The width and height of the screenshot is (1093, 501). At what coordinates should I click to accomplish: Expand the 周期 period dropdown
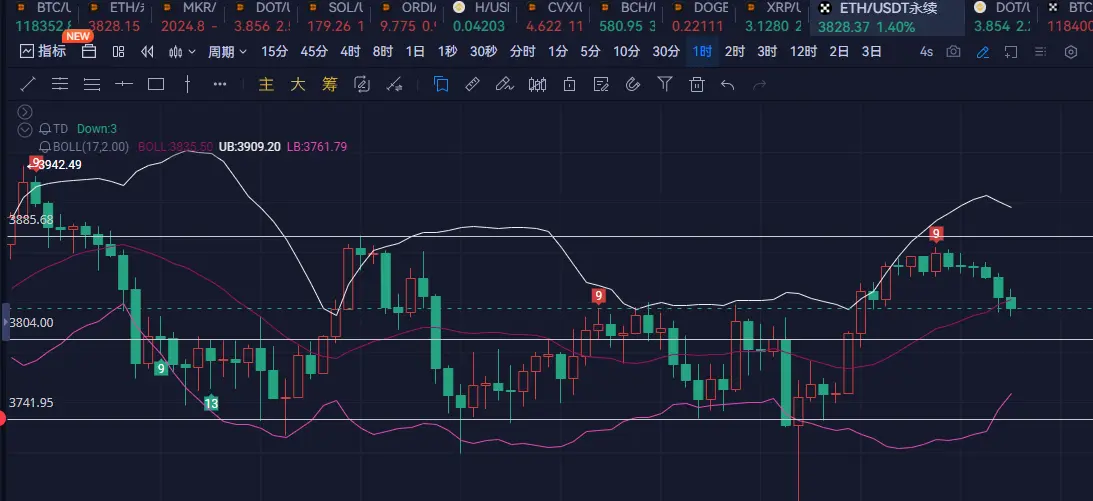pos(227,52)
